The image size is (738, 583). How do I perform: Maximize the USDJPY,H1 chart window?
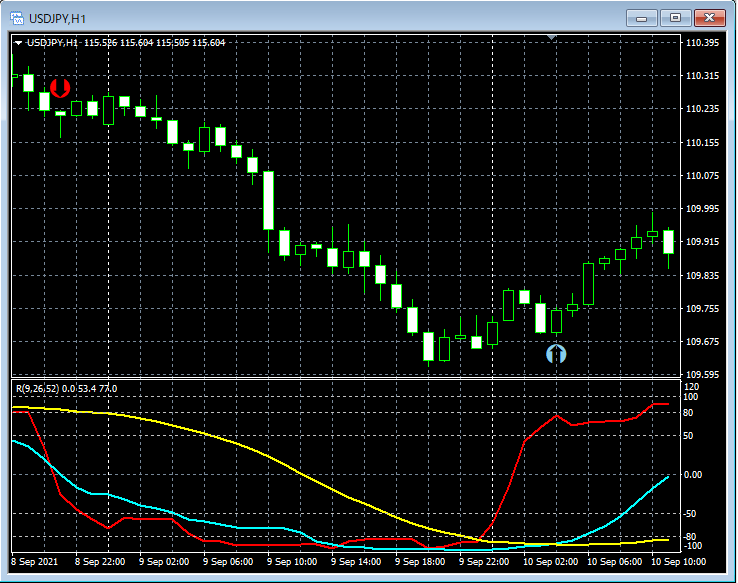click(x=676, y=18)
